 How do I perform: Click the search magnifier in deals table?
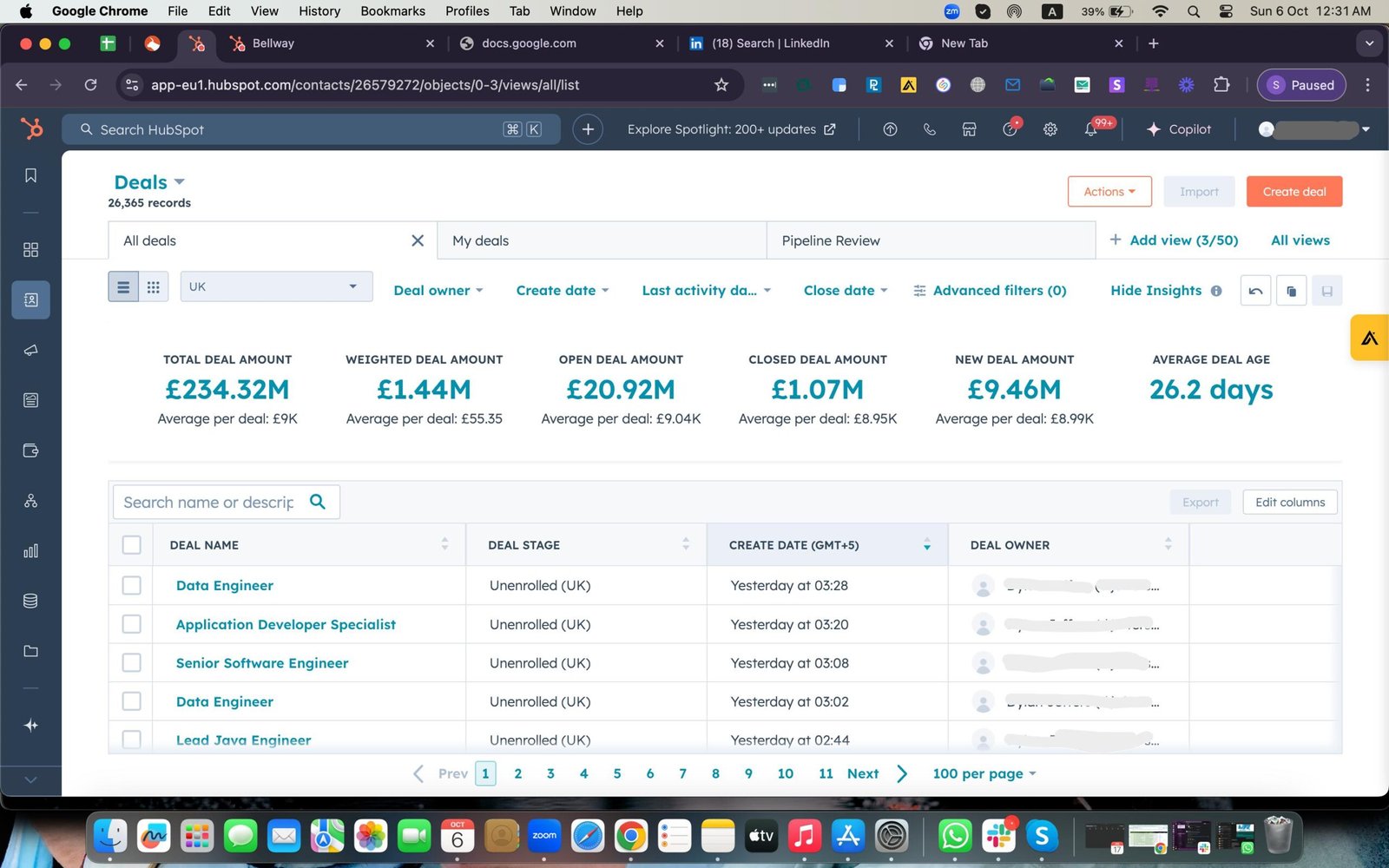pos(318,502)
